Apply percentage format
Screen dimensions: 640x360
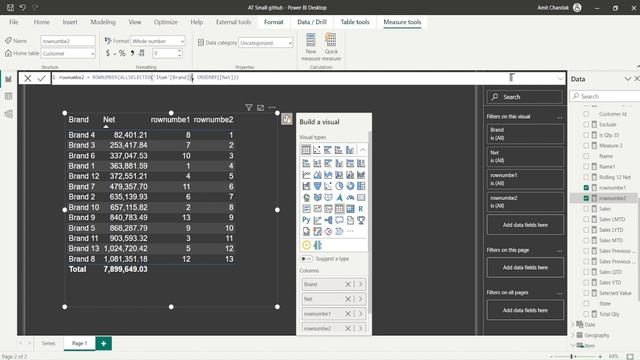point(122,53)
